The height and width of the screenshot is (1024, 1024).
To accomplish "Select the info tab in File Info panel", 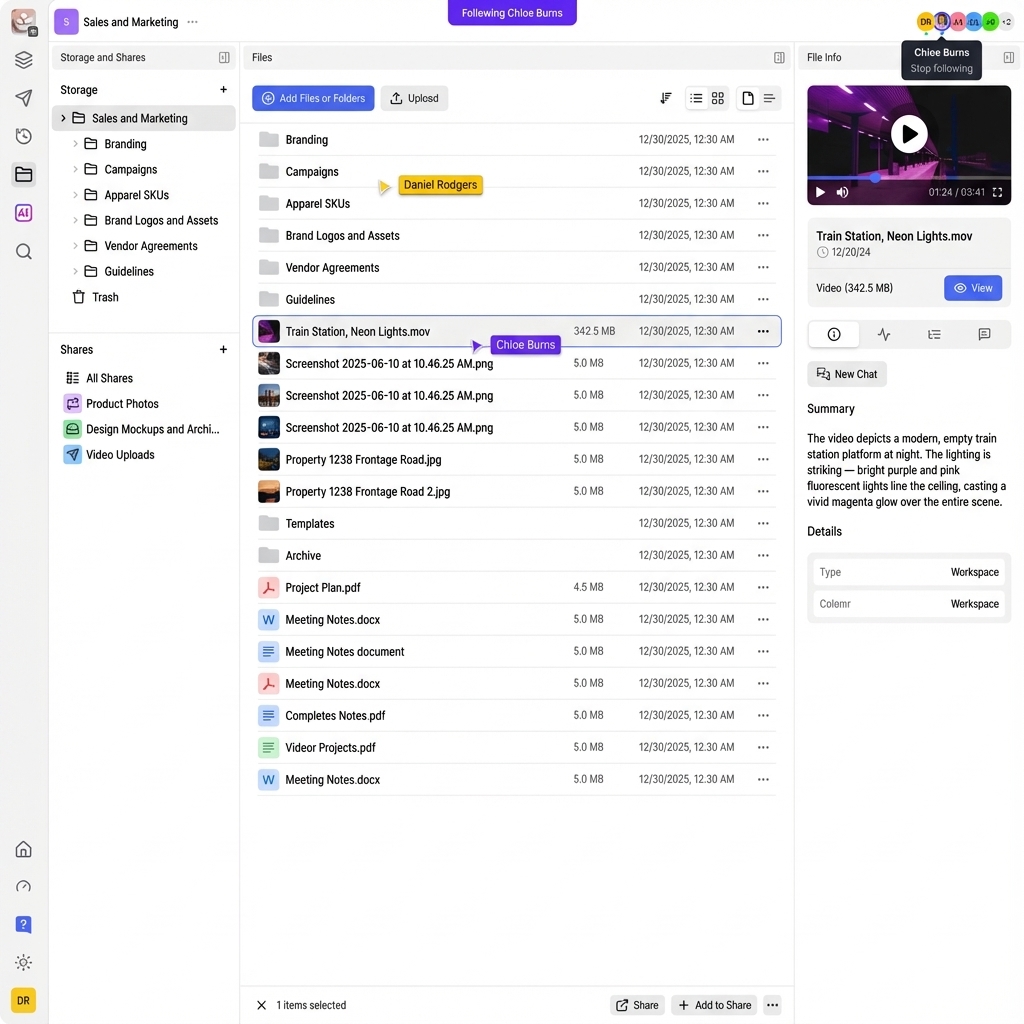I will pos(833,334).
